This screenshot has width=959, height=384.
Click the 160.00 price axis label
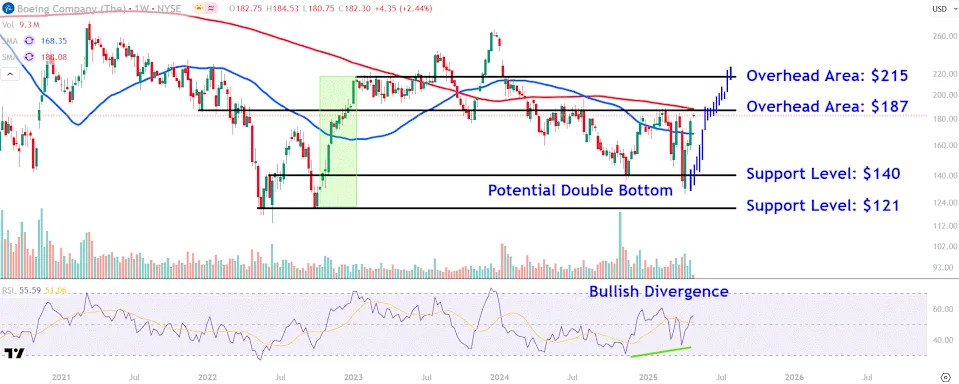coord(944,146)
